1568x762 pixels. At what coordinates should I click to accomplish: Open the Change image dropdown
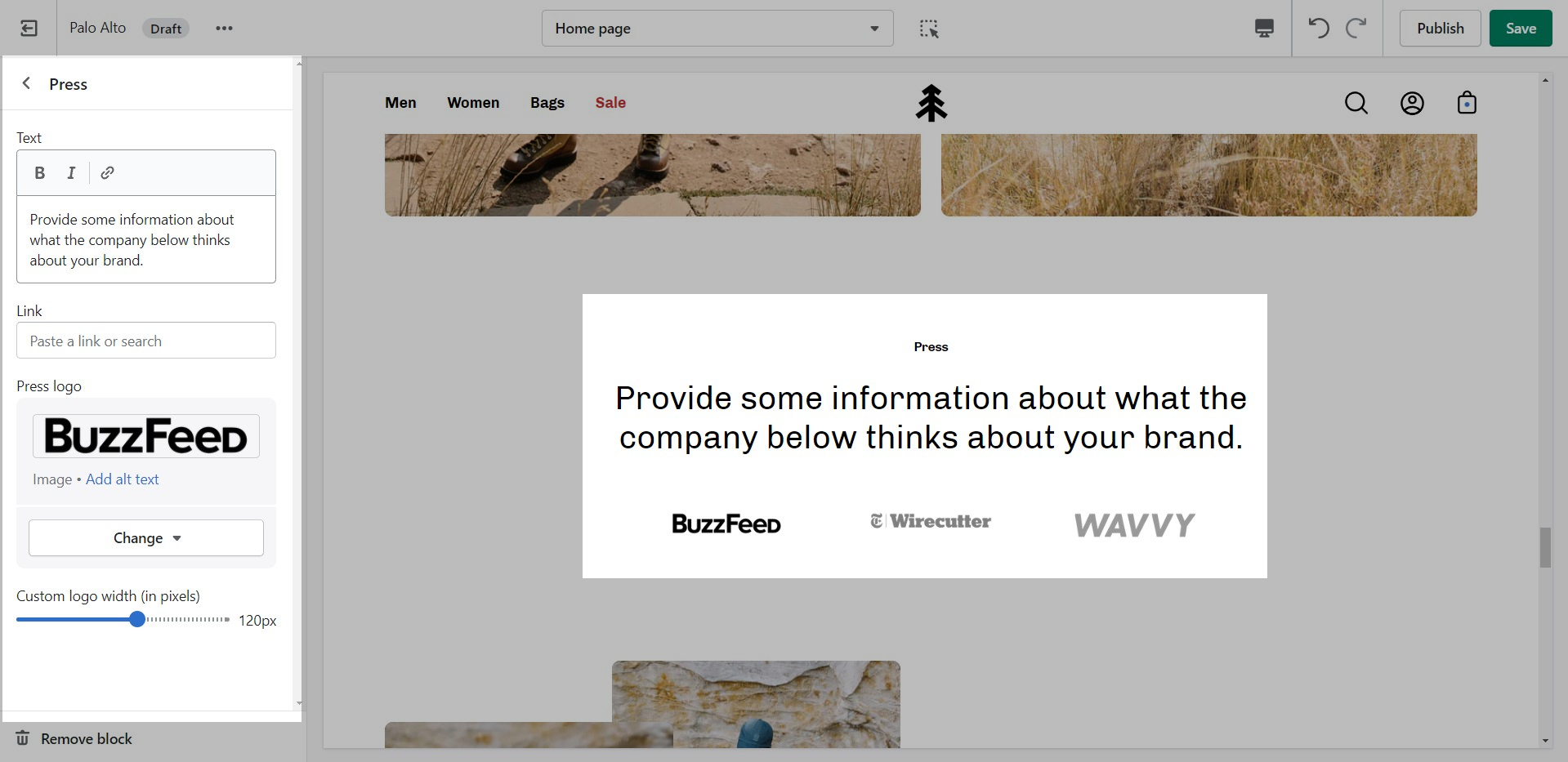point(146,538)
